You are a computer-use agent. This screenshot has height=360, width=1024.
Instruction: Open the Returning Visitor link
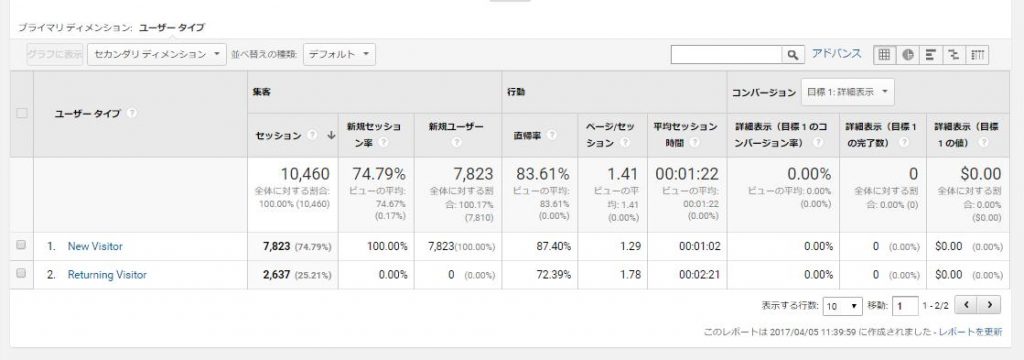[107, 275]
